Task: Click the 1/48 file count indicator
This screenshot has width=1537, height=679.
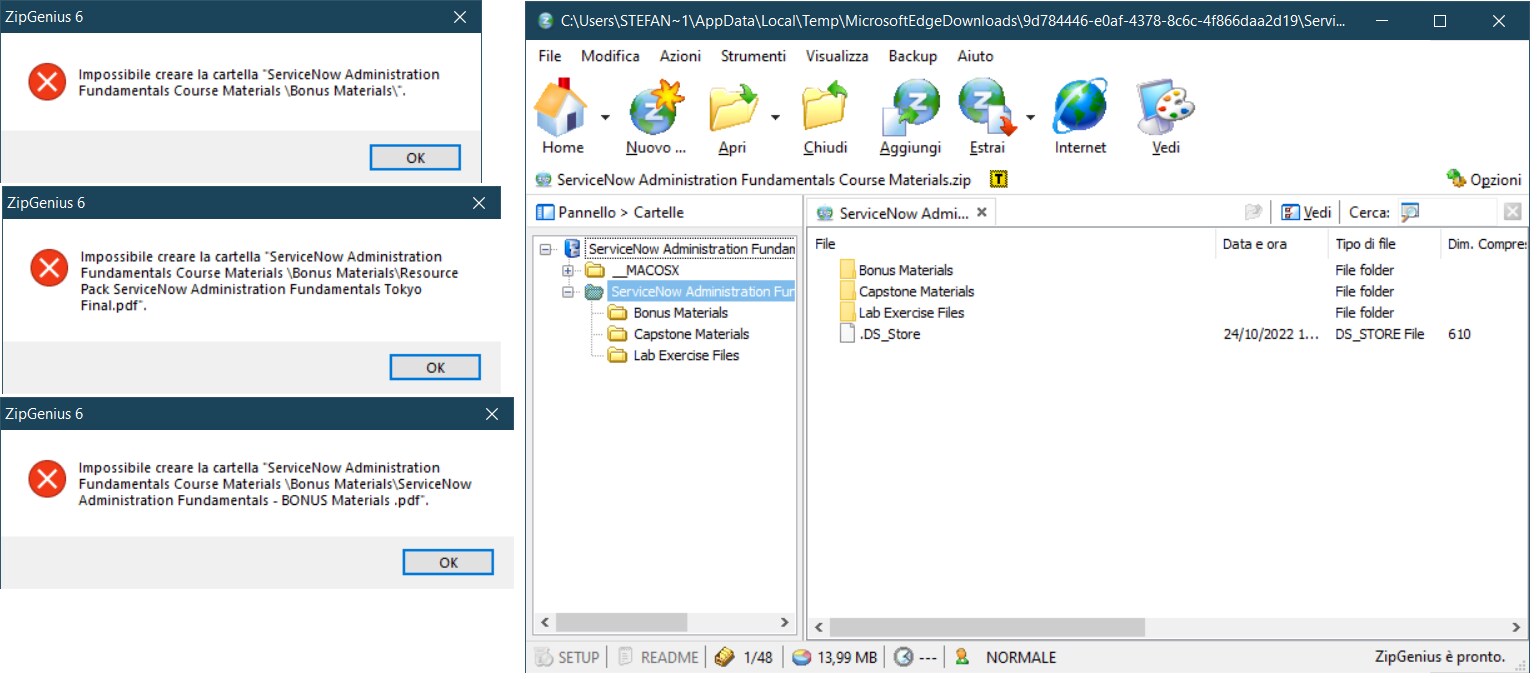Action: 745,657
